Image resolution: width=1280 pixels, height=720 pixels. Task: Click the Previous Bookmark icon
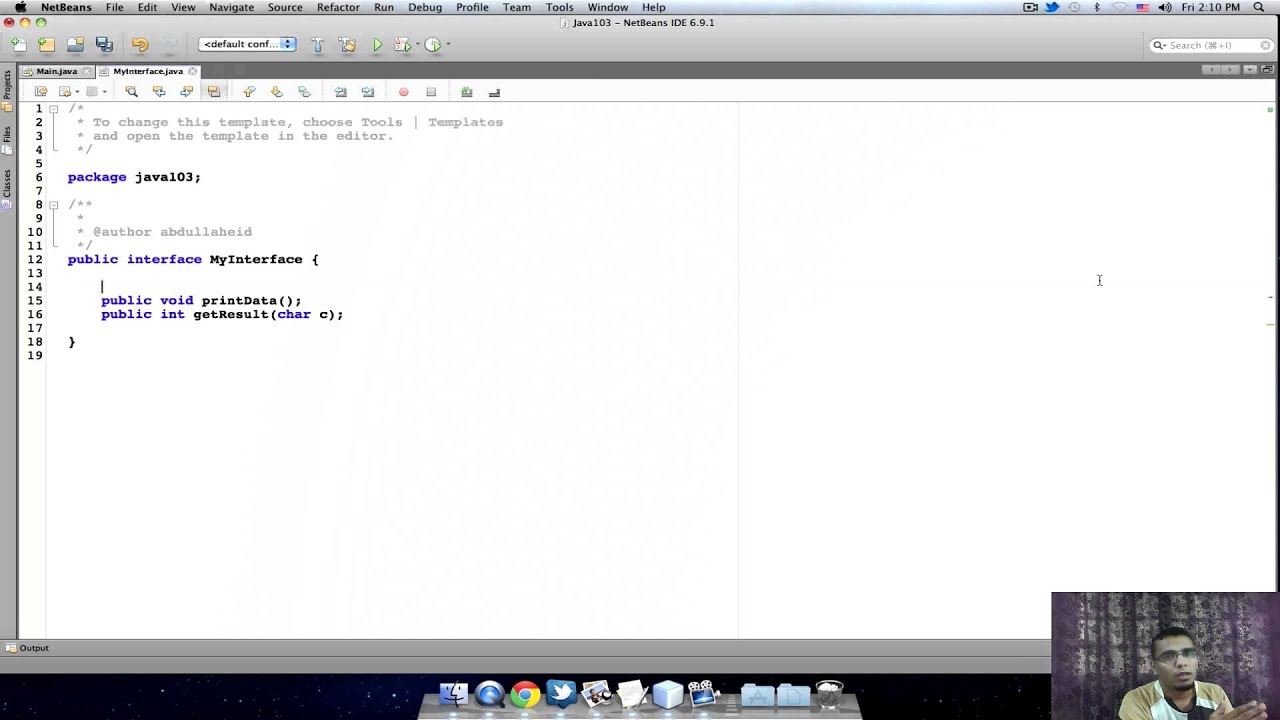(249, 91)
